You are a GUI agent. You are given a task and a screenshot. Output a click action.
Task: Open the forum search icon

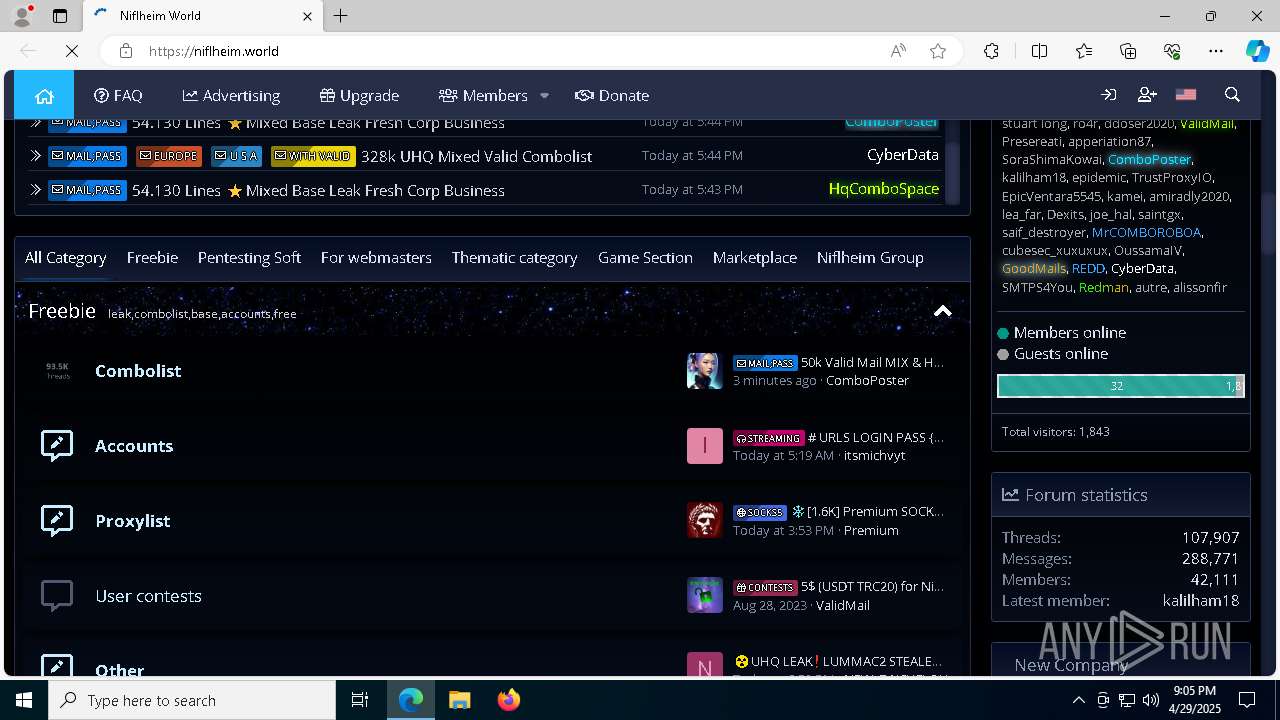pyautogui.click(x=1232, y=95)
